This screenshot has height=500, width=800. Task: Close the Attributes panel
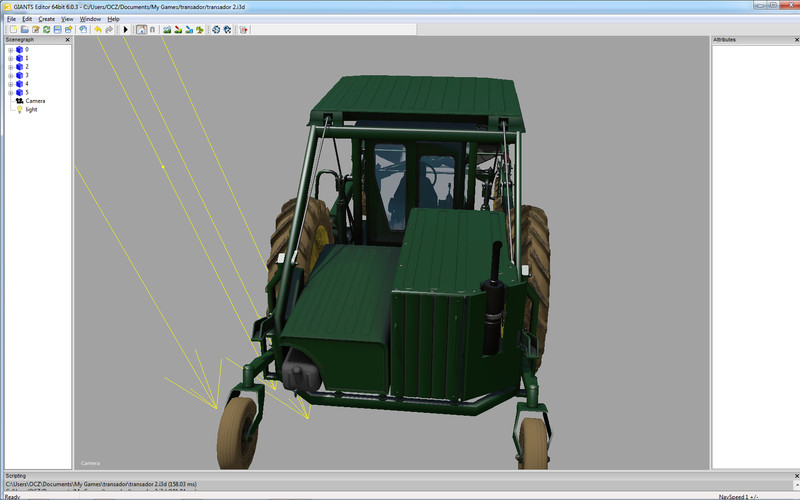point(795,40)
